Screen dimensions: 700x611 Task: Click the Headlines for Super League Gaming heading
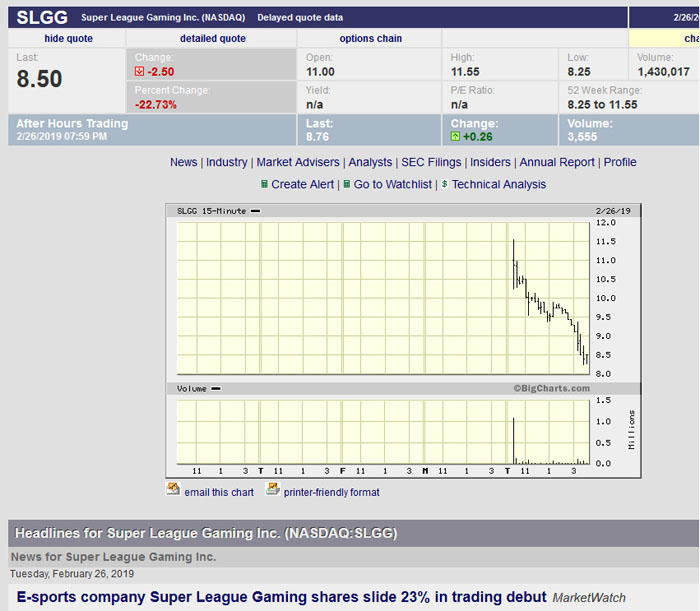[206, 533]
